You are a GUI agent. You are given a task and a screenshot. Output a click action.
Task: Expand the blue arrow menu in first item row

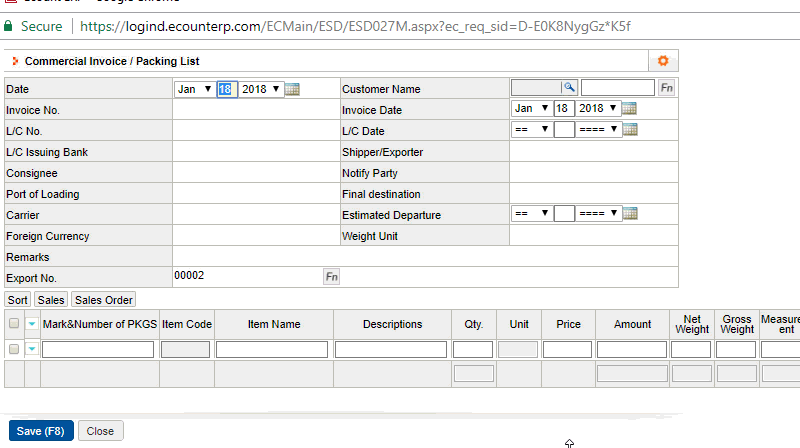point(32,349)
